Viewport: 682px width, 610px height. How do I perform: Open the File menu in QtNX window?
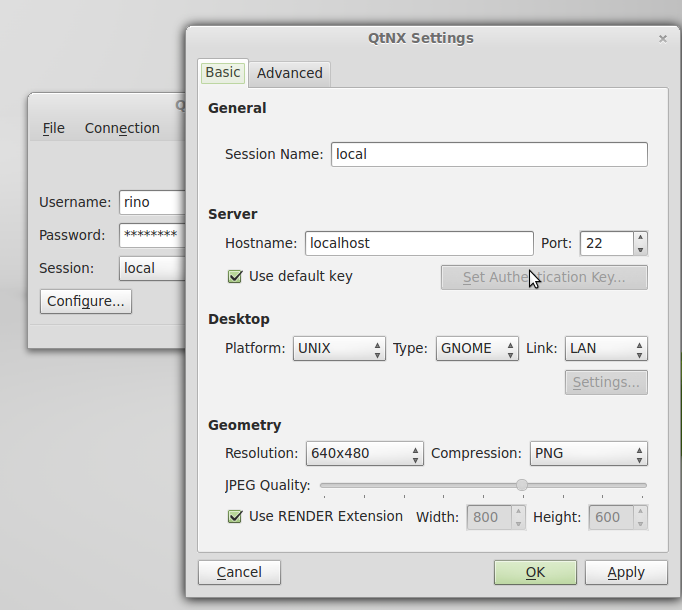(53, 128)
